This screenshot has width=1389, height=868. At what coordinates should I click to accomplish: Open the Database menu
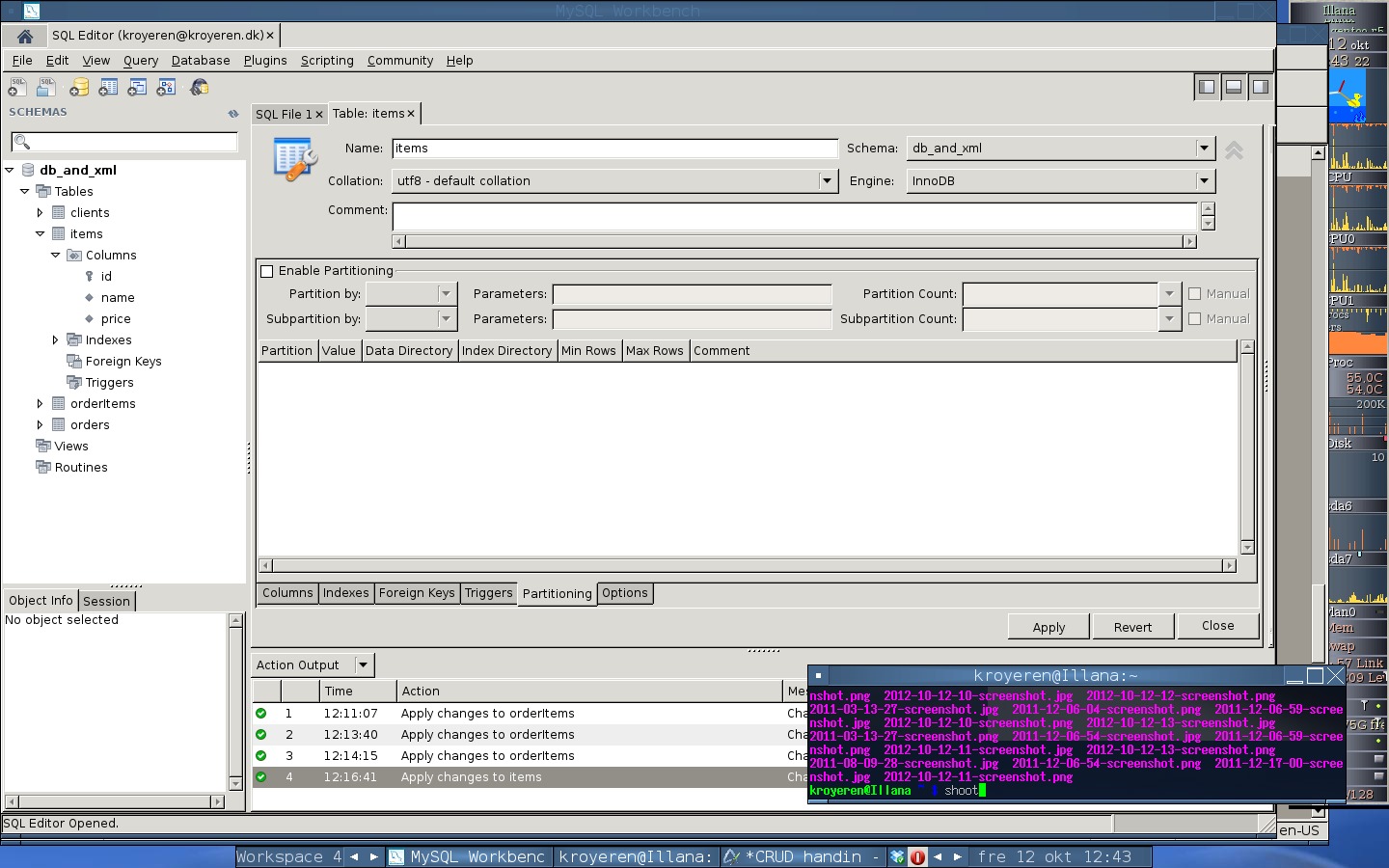201,60
